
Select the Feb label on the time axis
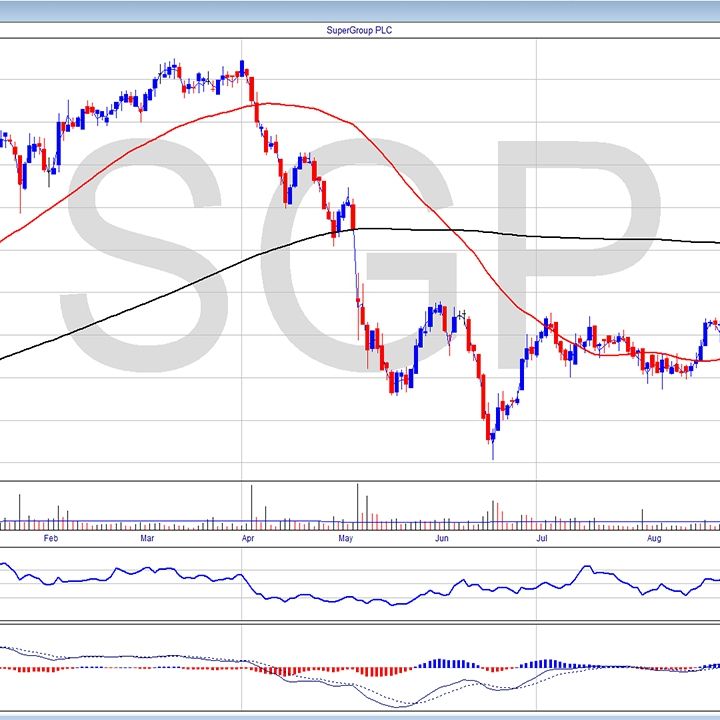51,539
